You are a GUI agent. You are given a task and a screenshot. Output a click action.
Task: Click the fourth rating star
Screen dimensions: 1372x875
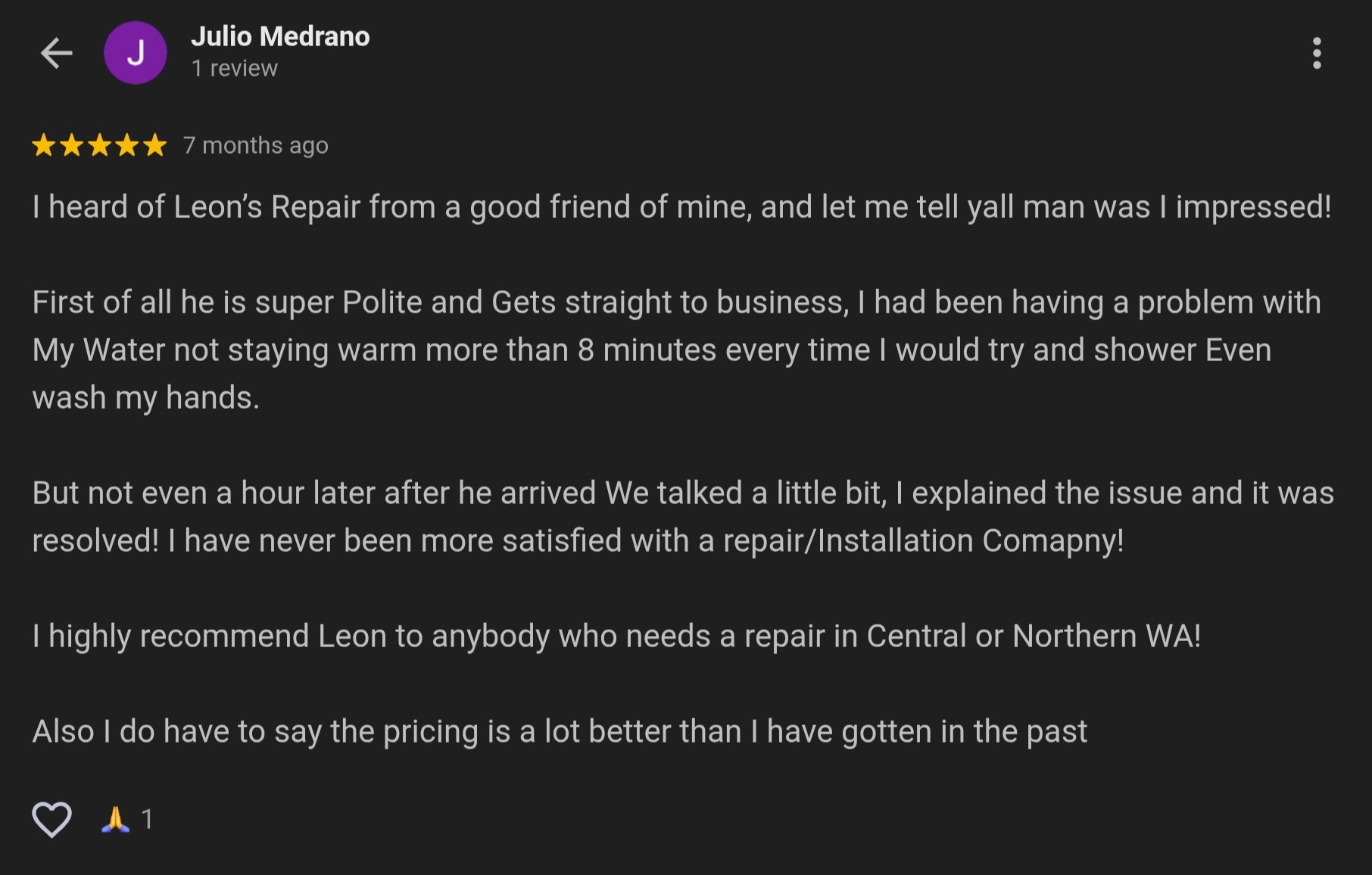coord(127,145)
